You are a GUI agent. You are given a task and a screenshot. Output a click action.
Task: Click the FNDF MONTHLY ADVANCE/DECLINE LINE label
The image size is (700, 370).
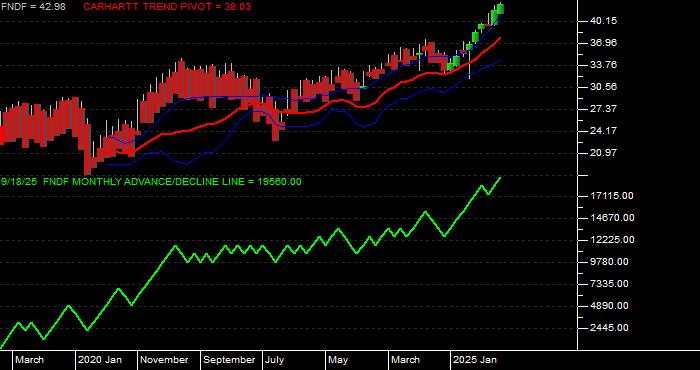173,182
